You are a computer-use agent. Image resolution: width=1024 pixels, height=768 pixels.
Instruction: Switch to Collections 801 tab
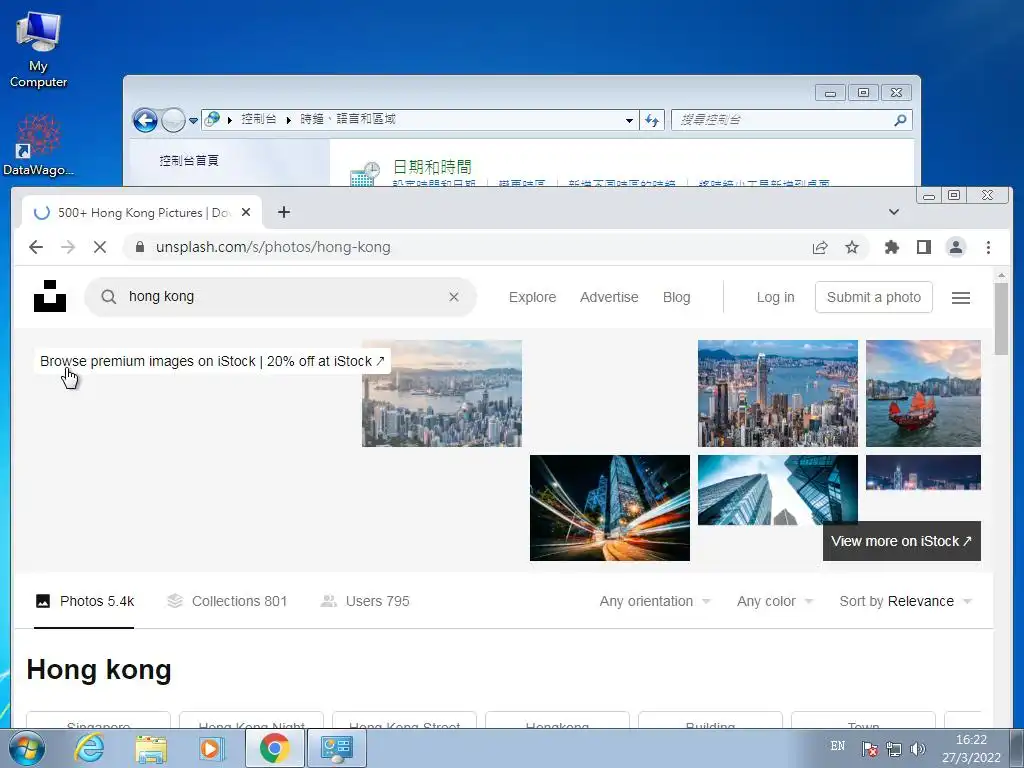(x=227, y=601)
